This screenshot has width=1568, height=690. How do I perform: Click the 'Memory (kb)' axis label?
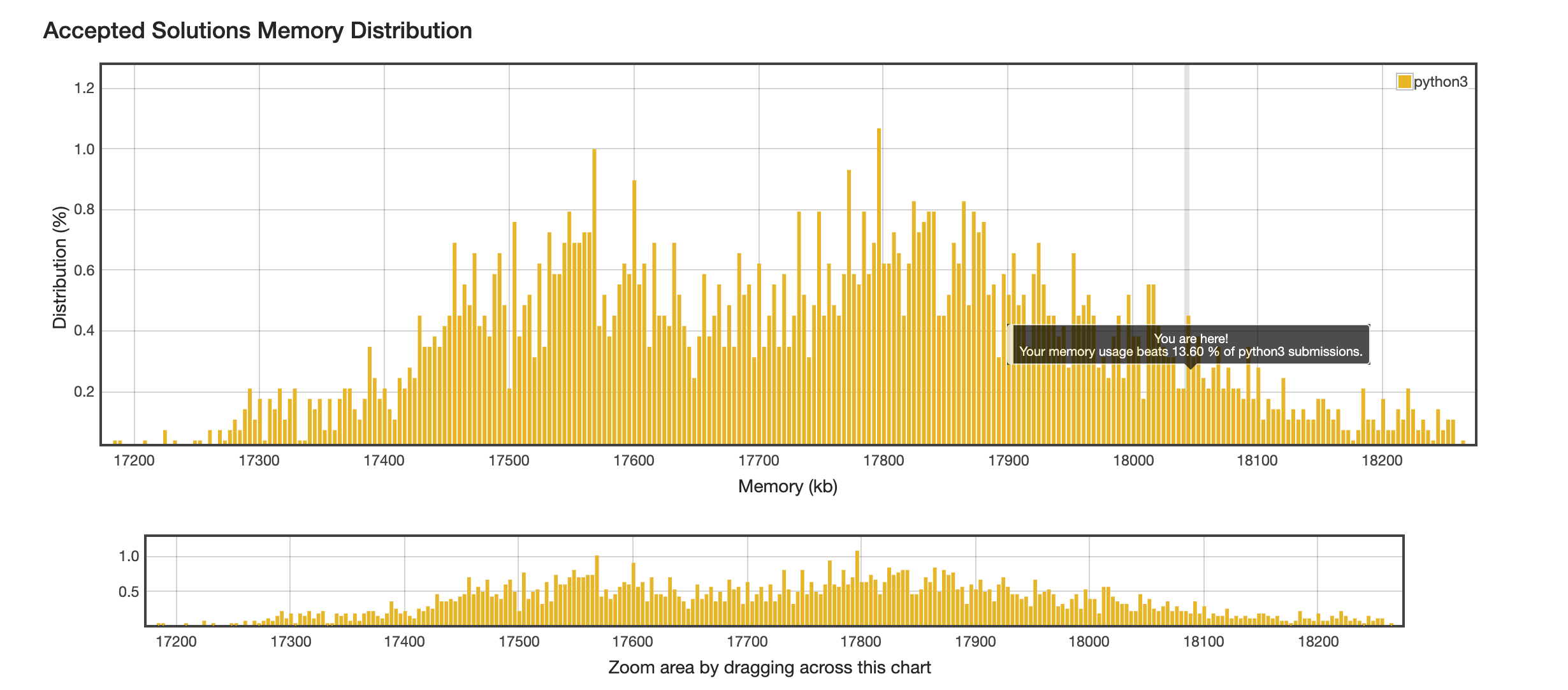(787, 487)
